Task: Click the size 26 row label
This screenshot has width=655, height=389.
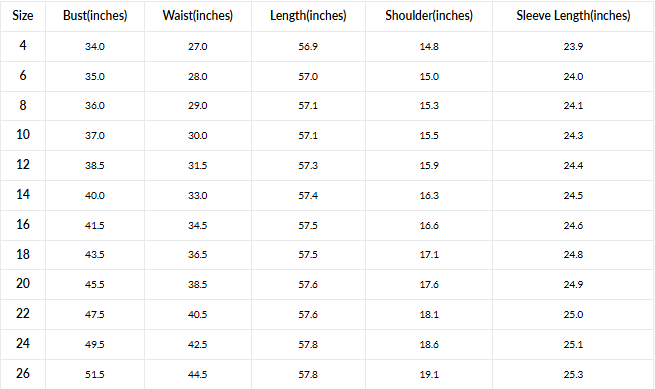Action: pos(23,373)
